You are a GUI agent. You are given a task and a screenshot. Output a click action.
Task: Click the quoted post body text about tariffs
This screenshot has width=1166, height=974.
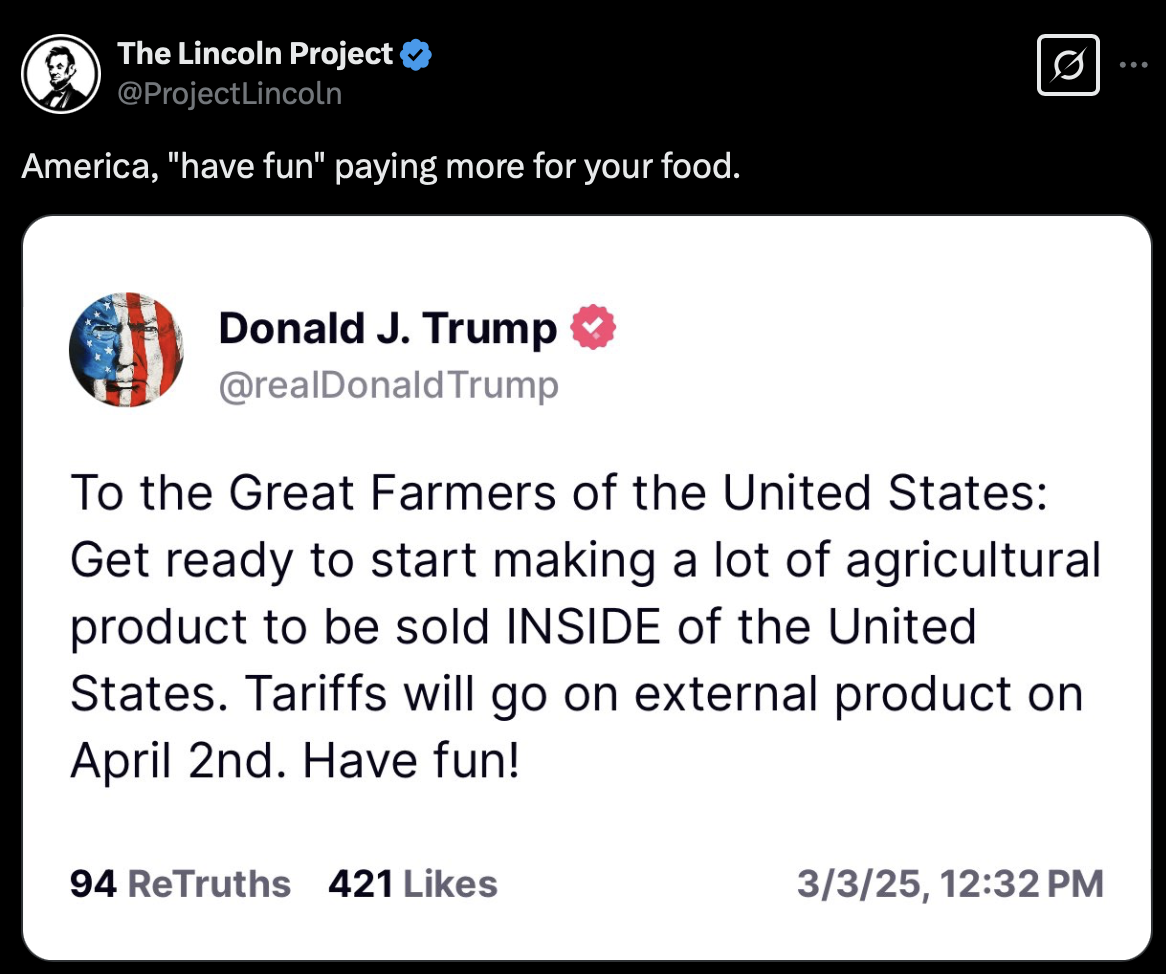click(x=583, y=626)
